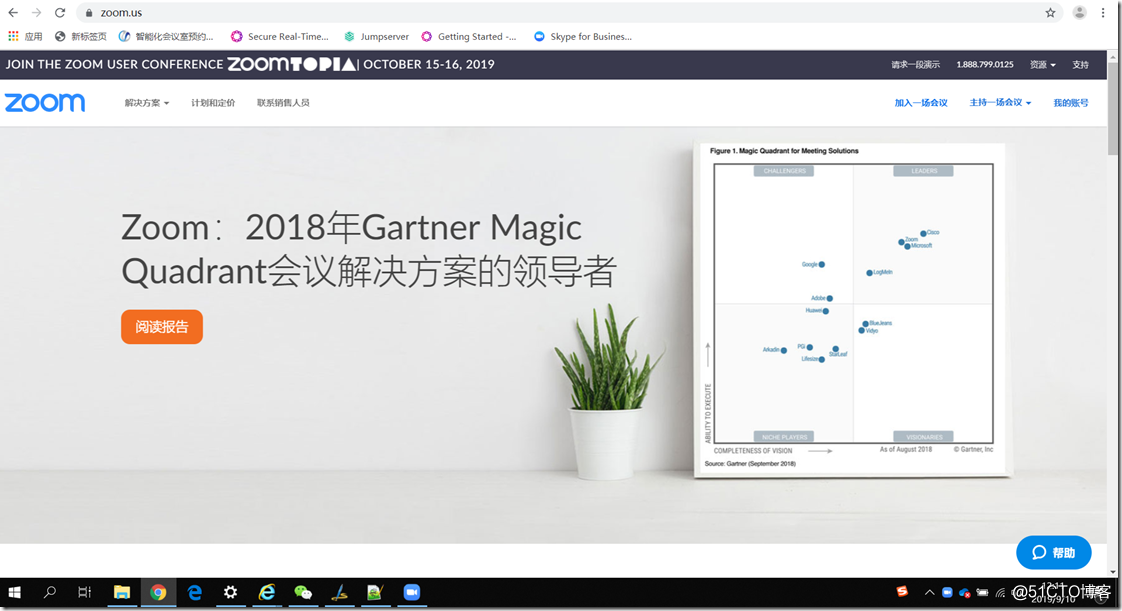Screen dimensions: 1122x611
Task: Click the page vertical scrollbar thumb
Action: (x=1113, y=107)
